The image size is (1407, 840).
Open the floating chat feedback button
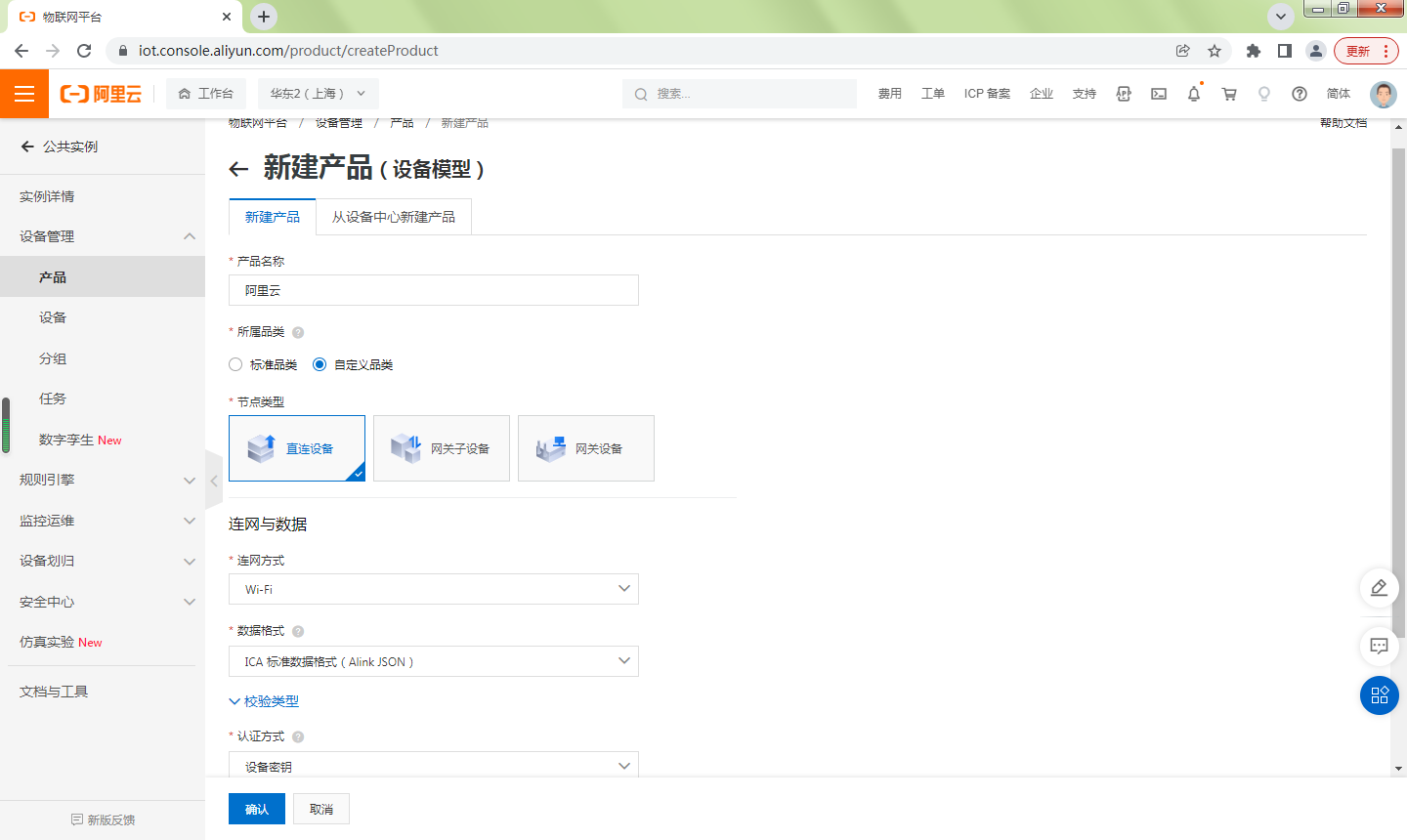click(1380, 646)
